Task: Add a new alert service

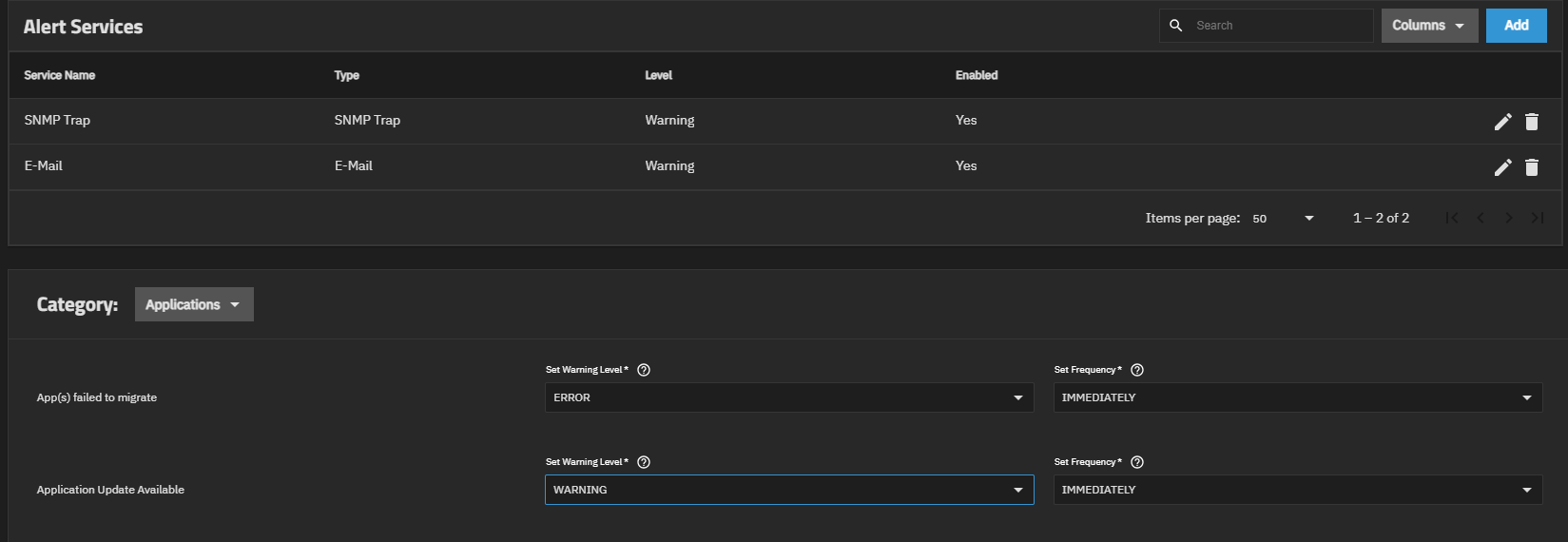Action: click(x=1517, y=26)
